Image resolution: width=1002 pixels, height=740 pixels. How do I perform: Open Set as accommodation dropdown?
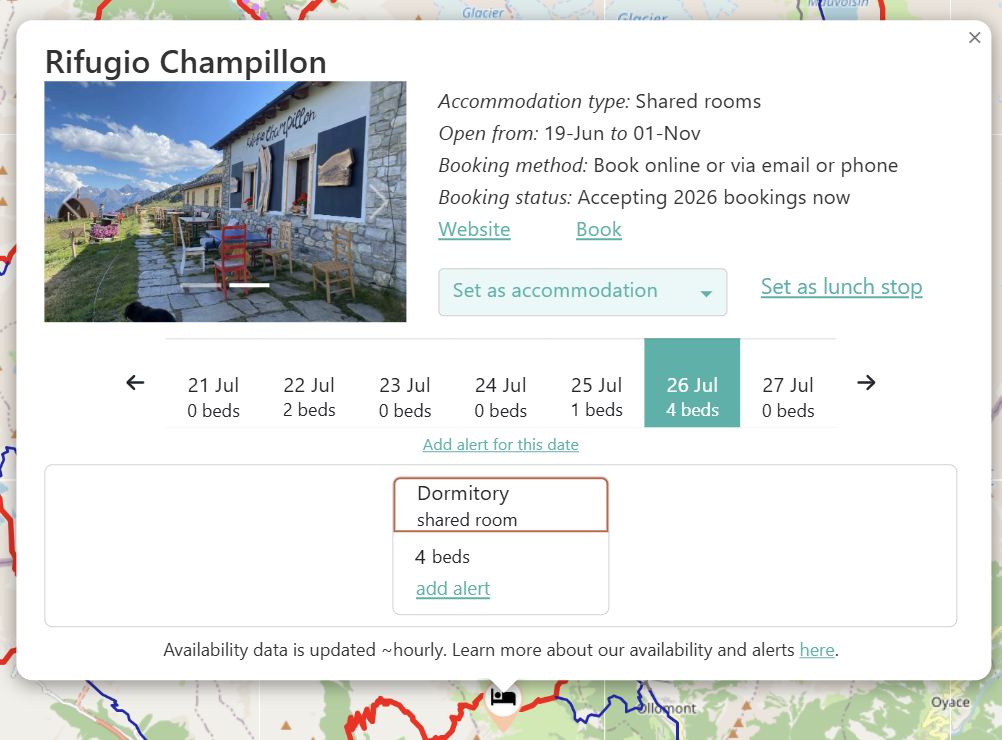pos(582,292)
